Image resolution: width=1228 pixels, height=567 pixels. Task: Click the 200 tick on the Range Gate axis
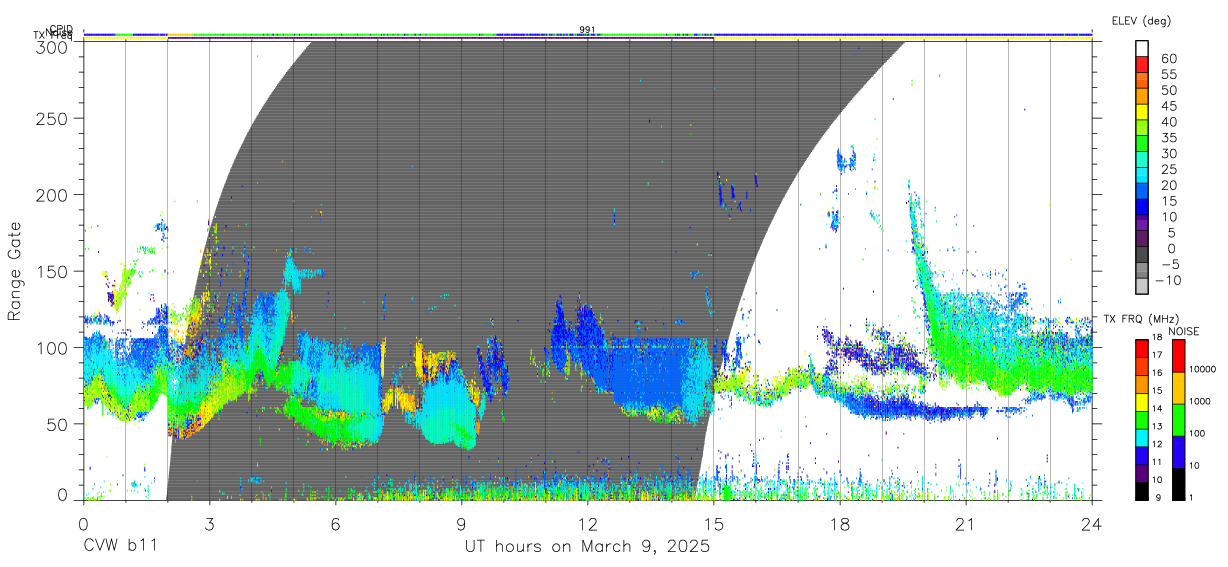pos(51,194)
